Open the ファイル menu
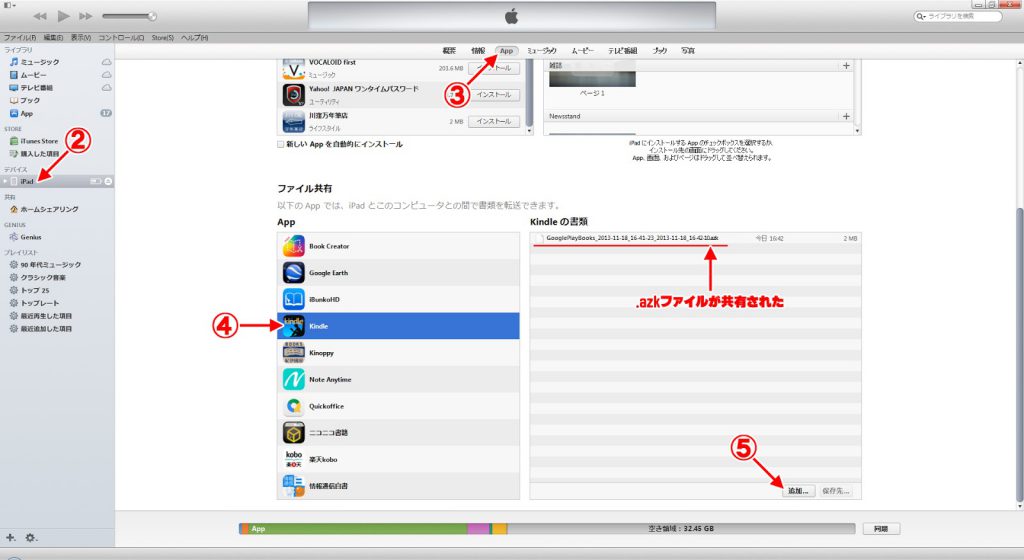Screen dimensions: 1024x560 click(x=20, y=38)
